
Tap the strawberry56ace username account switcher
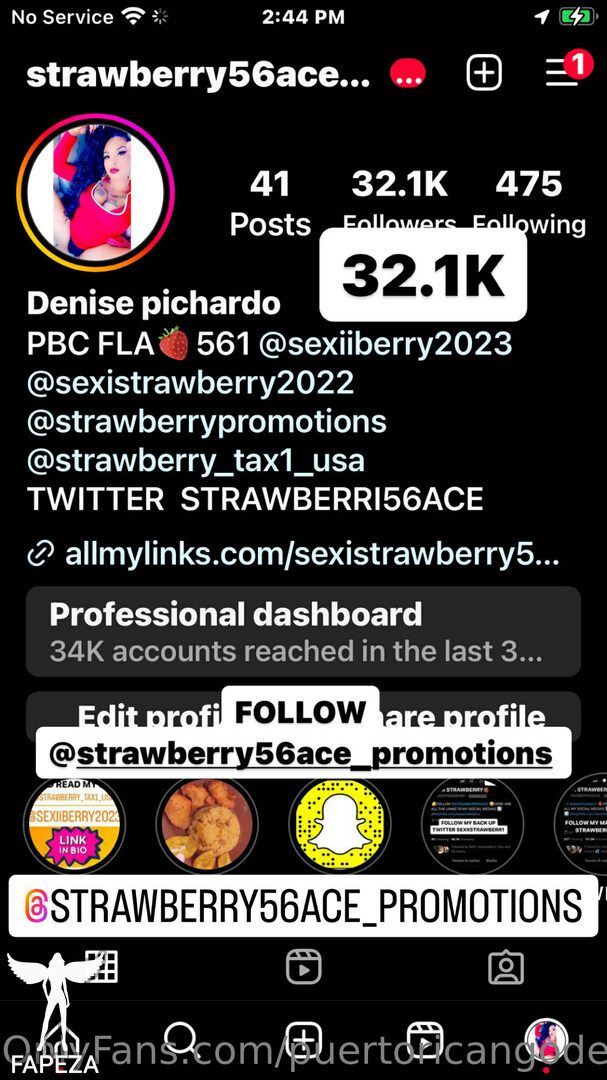[198, 76]
